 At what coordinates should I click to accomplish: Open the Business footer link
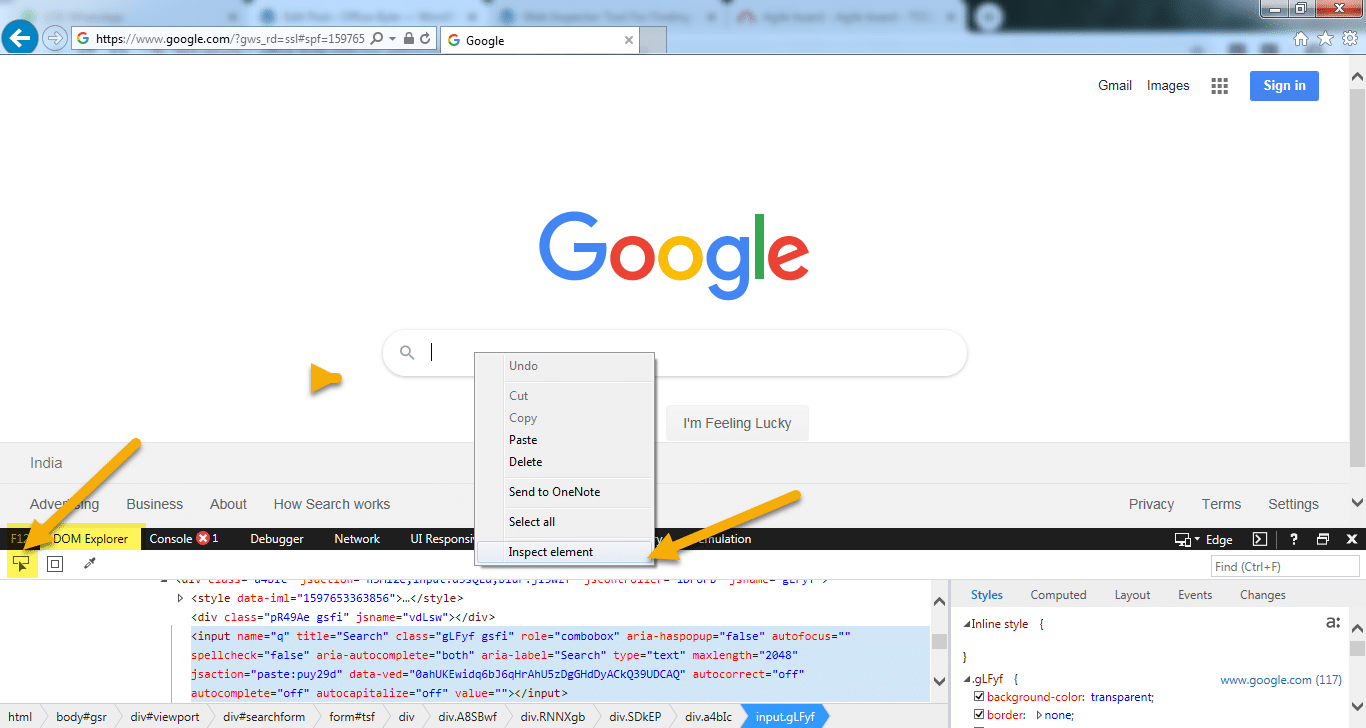pos(155,504)
